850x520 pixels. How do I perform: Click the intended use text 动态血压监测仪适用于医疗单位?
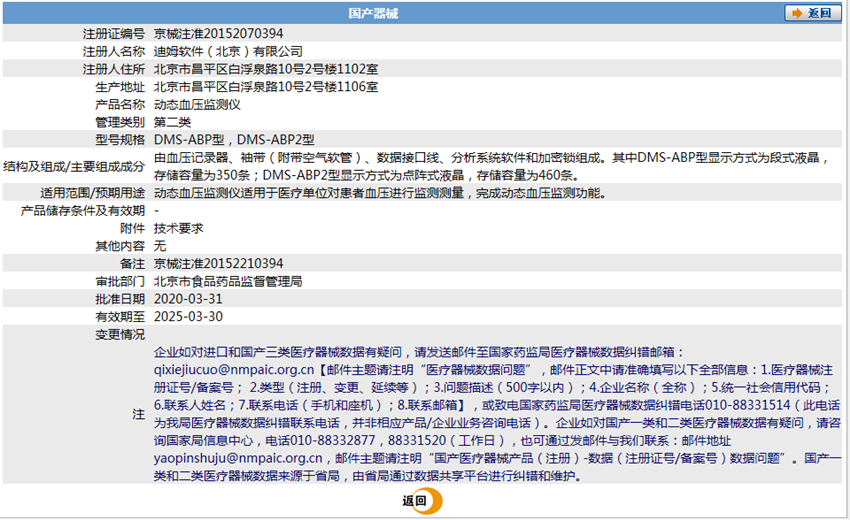tap(379, 193)
